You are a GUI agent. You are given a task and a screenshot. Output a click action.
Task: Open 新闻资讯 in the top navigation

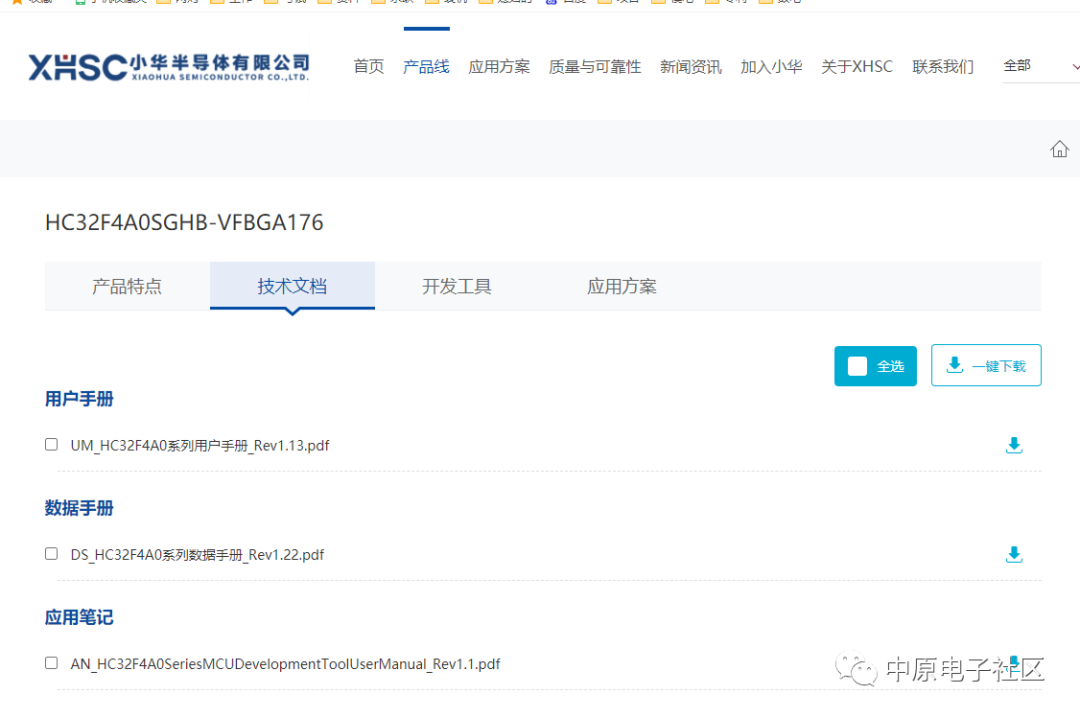coord(691,67)
